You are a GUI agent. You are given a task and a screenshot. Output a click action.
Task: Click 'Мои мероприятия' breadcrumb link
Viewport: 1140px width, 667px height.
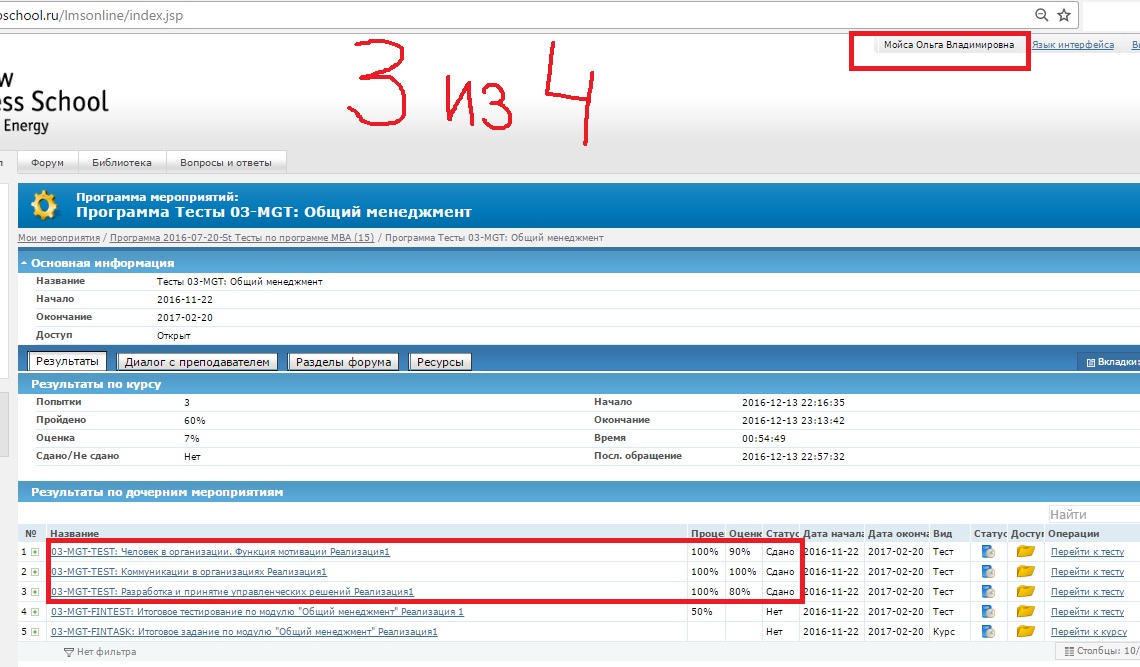click(59, 238)
